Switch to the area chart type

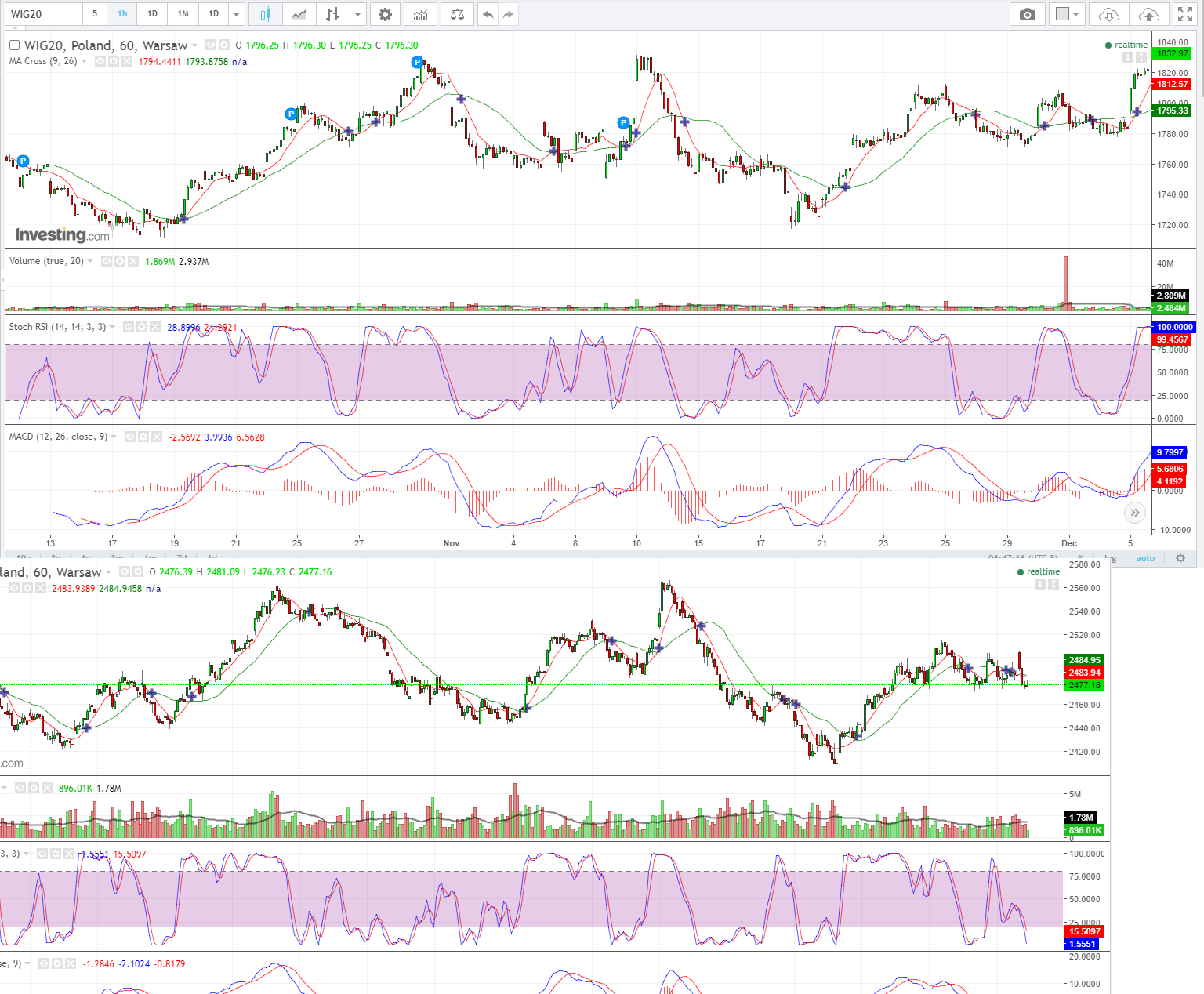tap(299, 14)
